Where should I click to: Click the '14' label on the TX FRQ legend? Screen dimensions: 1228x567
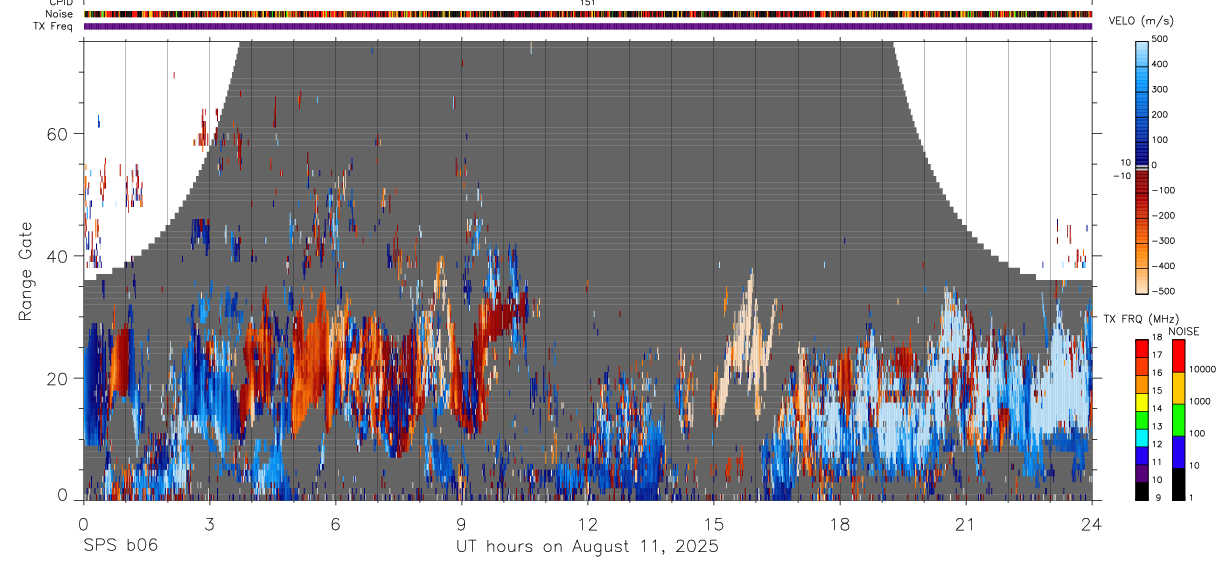pos(1157,409)
